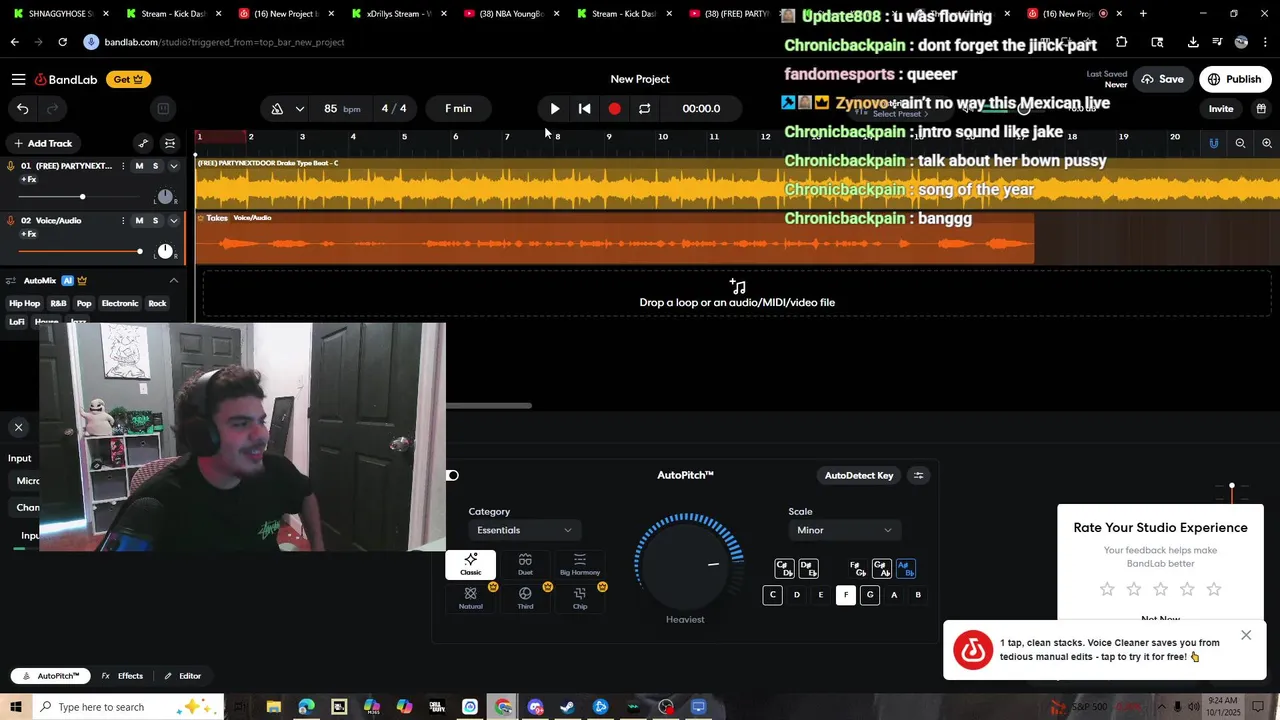Add Fx to track 01
This screenshot has width=1280, height=720.
[x=29, y=180]
